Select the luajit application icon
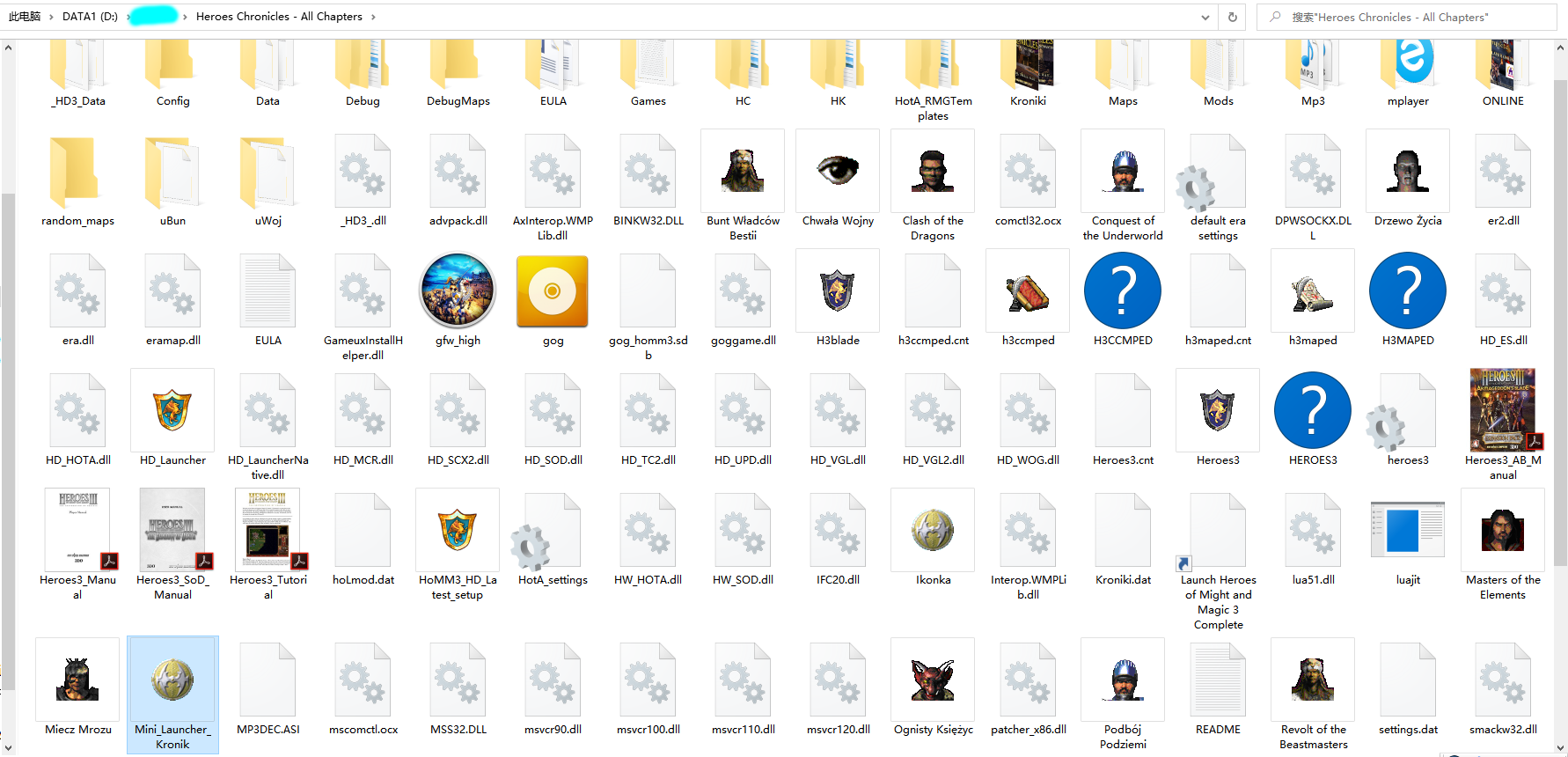The height and width of the screenshot is (757, 1568). [1408, 530]
